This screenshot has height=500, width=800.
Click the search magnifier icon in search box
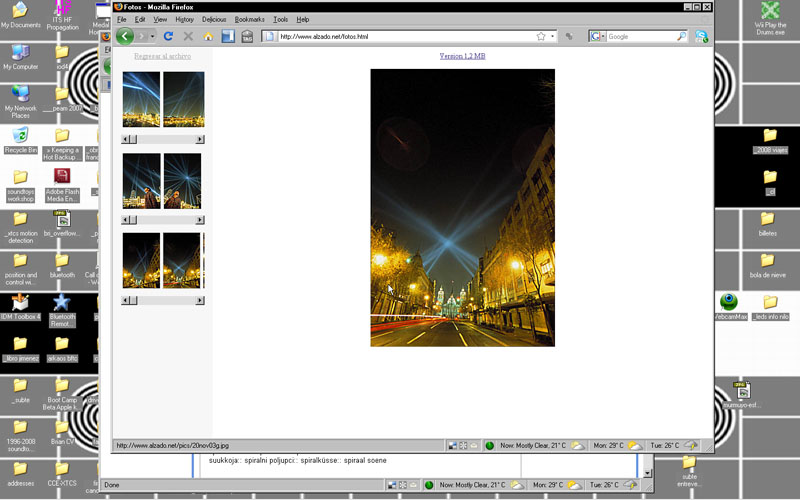682,37
